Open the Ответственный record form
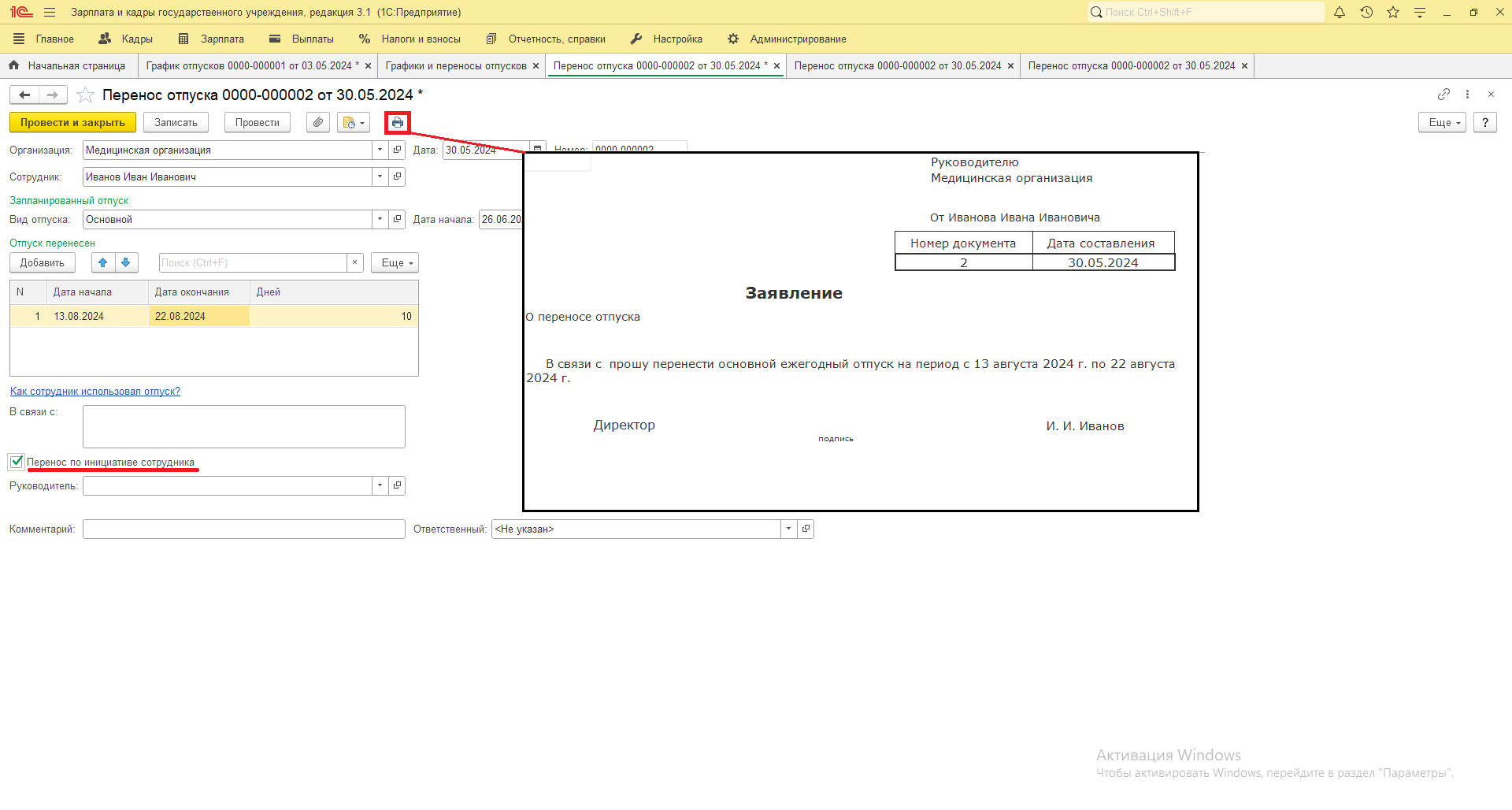Screen dimensions: 1512x810 point(806,529)
